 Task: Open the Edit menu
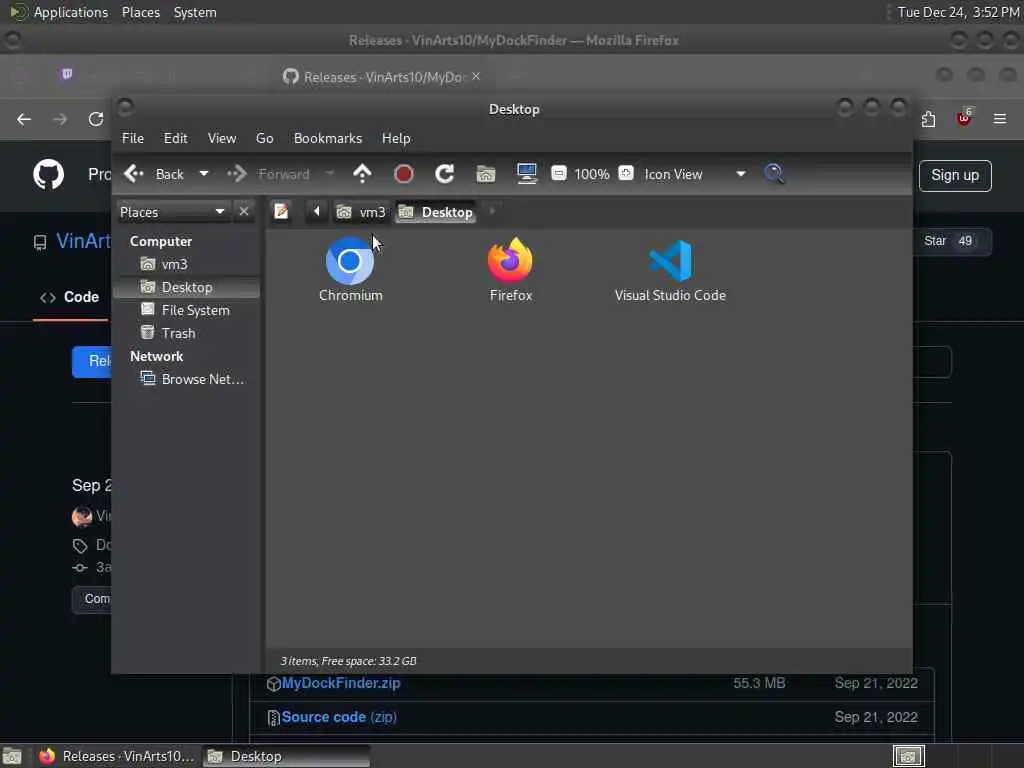(175, 138)
